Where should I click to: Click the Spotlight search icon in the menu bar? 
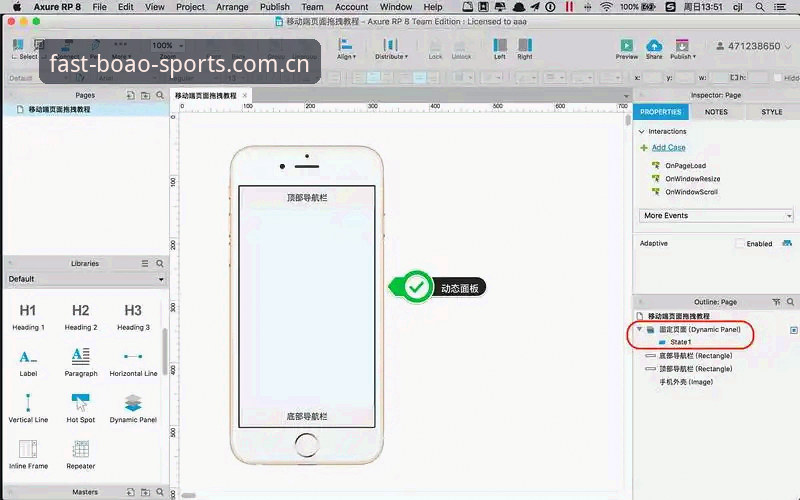[x=760, y=7]
